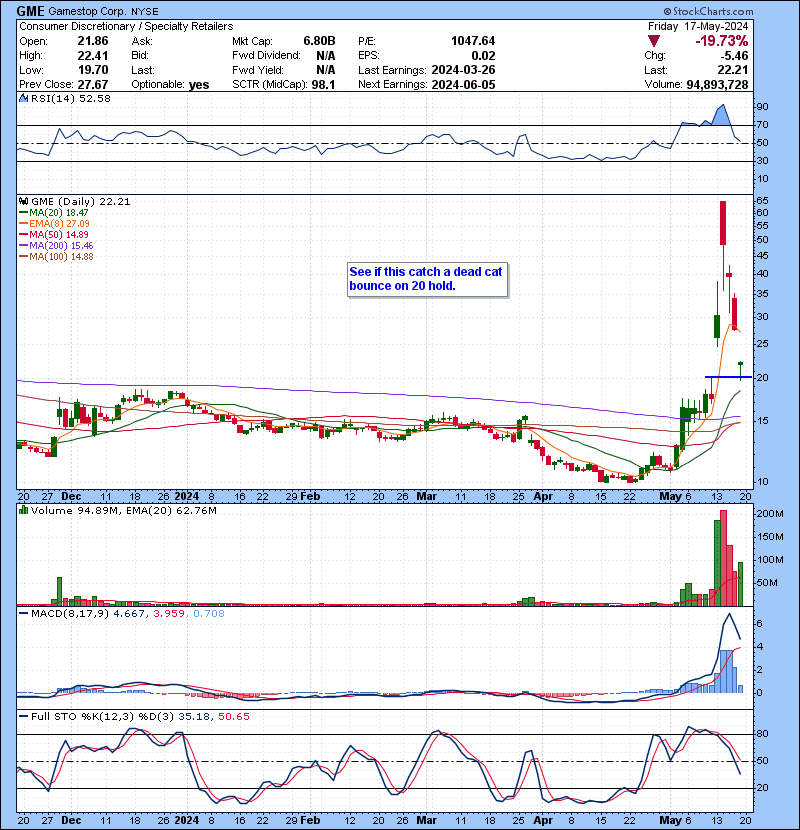The height and width of the screenshot is (830, 800).
Task: Click the blue horizontal support line at 20
Action: [728, 377]
